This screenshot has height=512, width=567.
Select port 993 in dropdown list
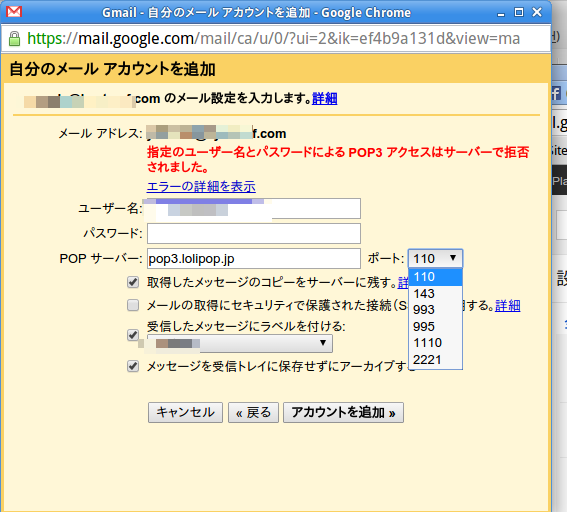coord(435,310)
